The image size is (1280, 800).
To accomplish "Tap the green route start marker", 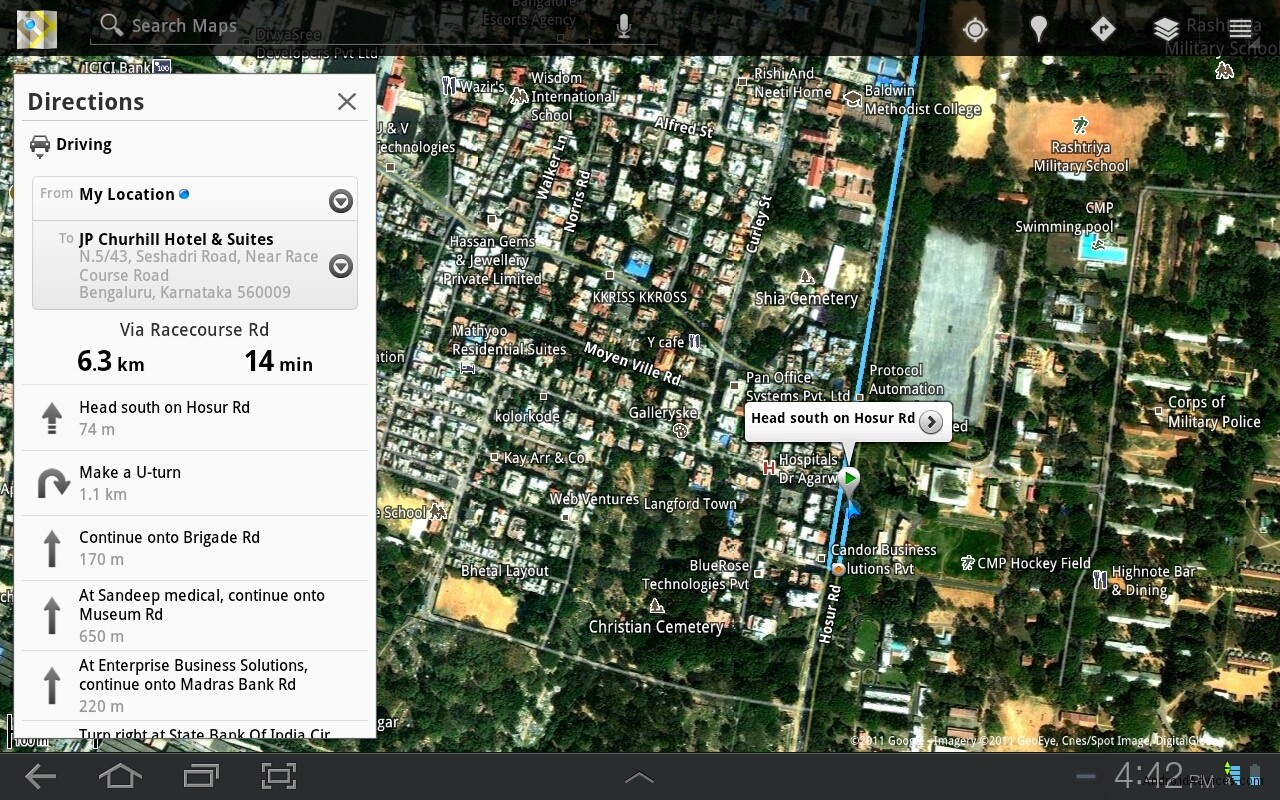I will point(849,479).
